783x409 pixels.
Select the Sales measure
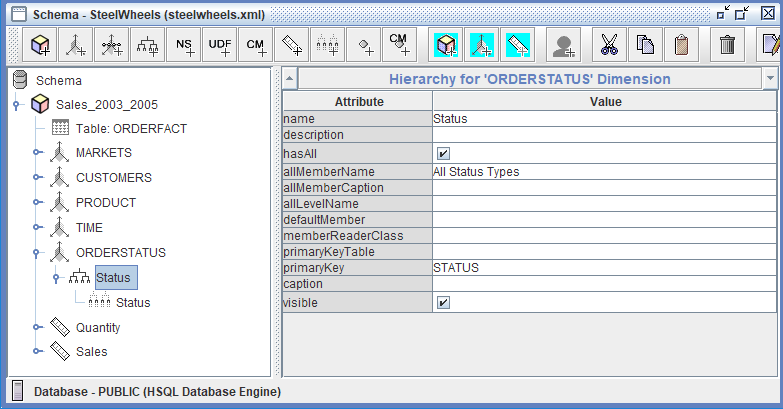point(91,352)
